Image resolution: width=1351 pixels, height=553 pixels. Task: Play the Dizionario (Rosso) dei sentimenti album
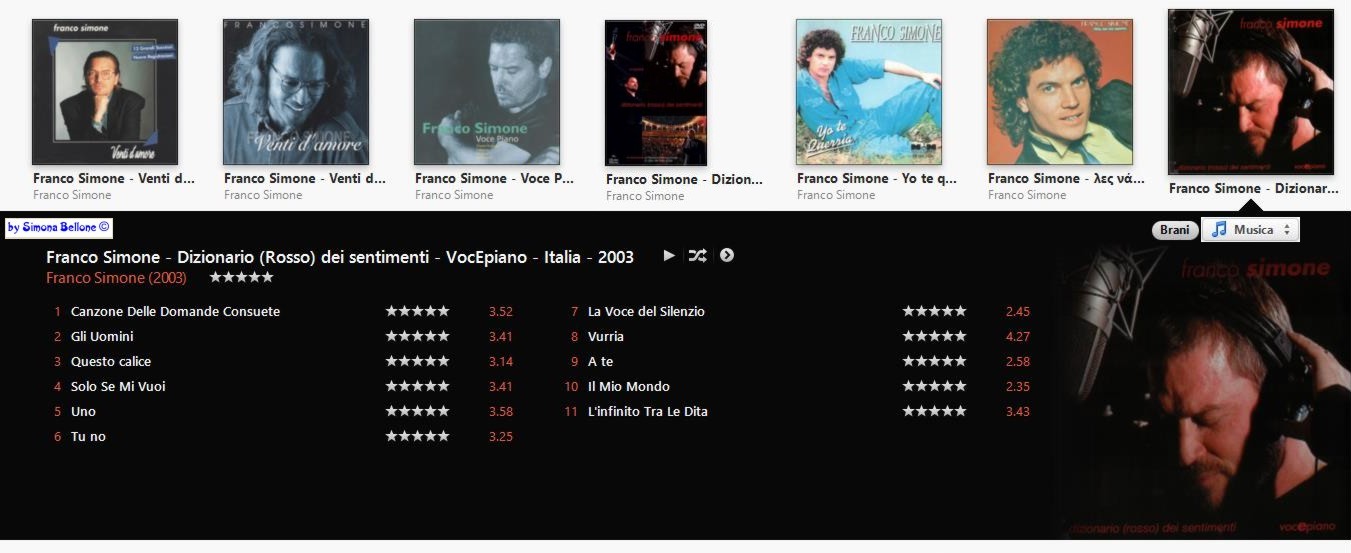tap(669, 256)
